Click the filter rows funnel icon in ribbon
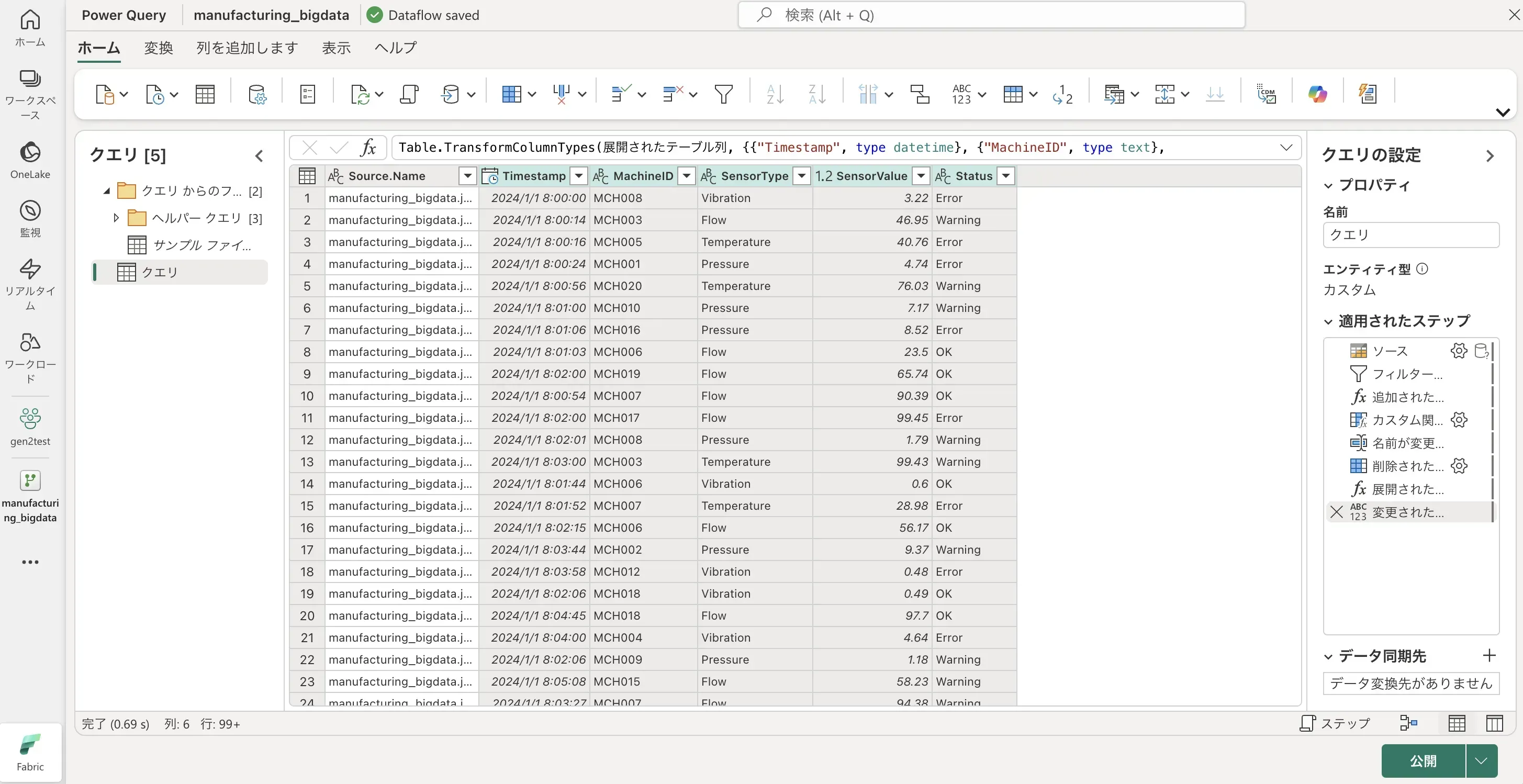The width and height of the screenshot is (1523, 784). 724,94
